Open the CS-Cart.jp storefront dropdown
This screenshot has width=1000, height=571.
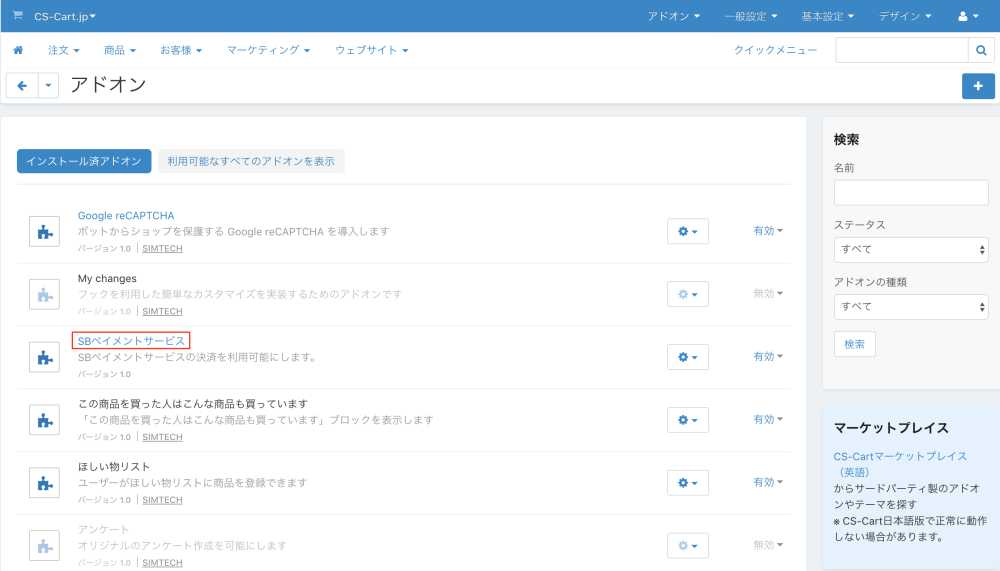(64, 16)
